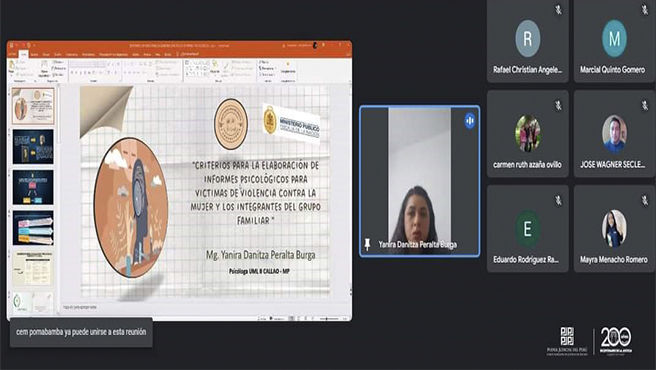Open the Shapes gallery in the PowerPoint ribbon

(x=197, y=69)
